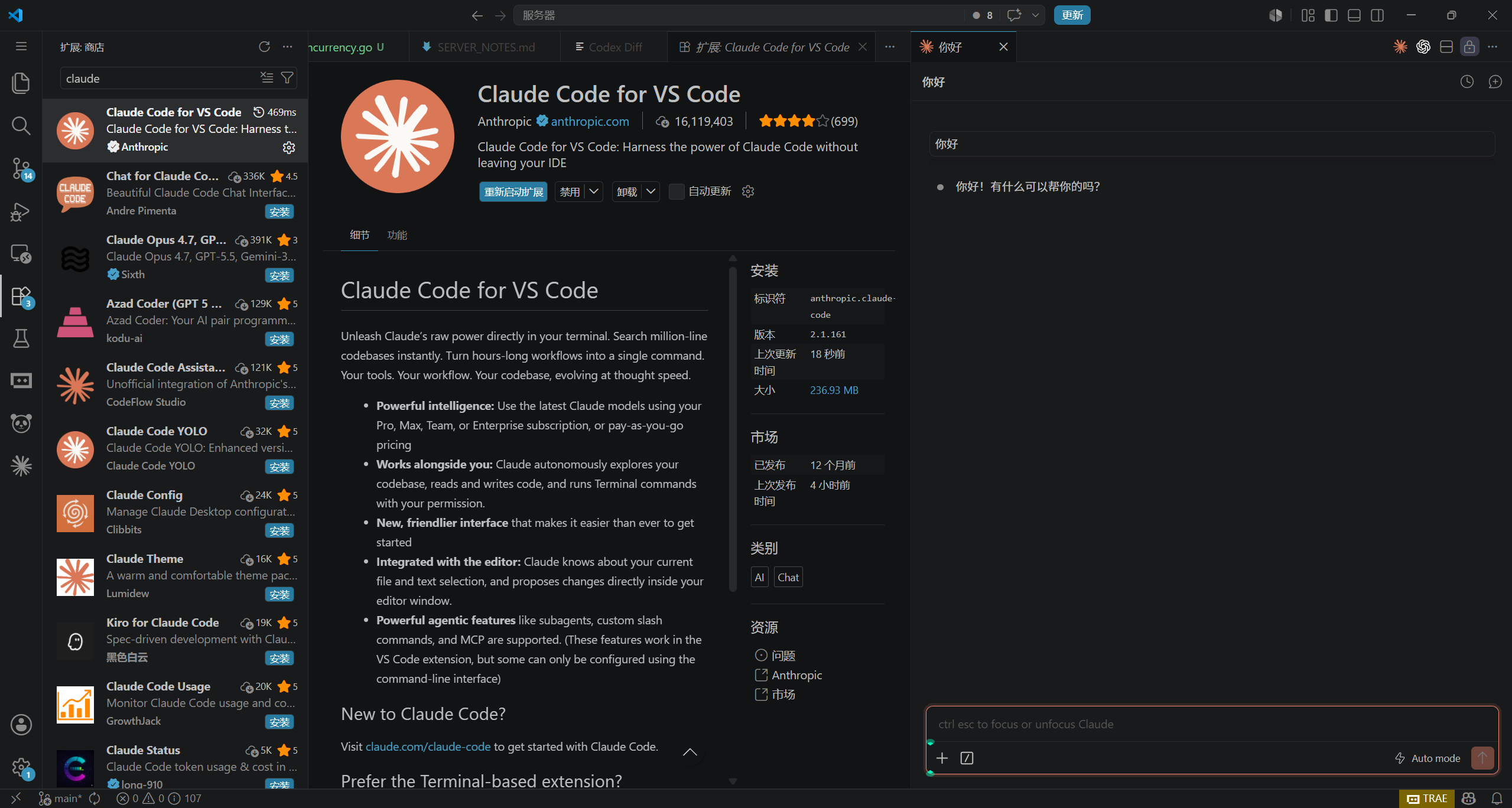
Task: Focus the Claude prompt input field
Action: (1211, 724)
